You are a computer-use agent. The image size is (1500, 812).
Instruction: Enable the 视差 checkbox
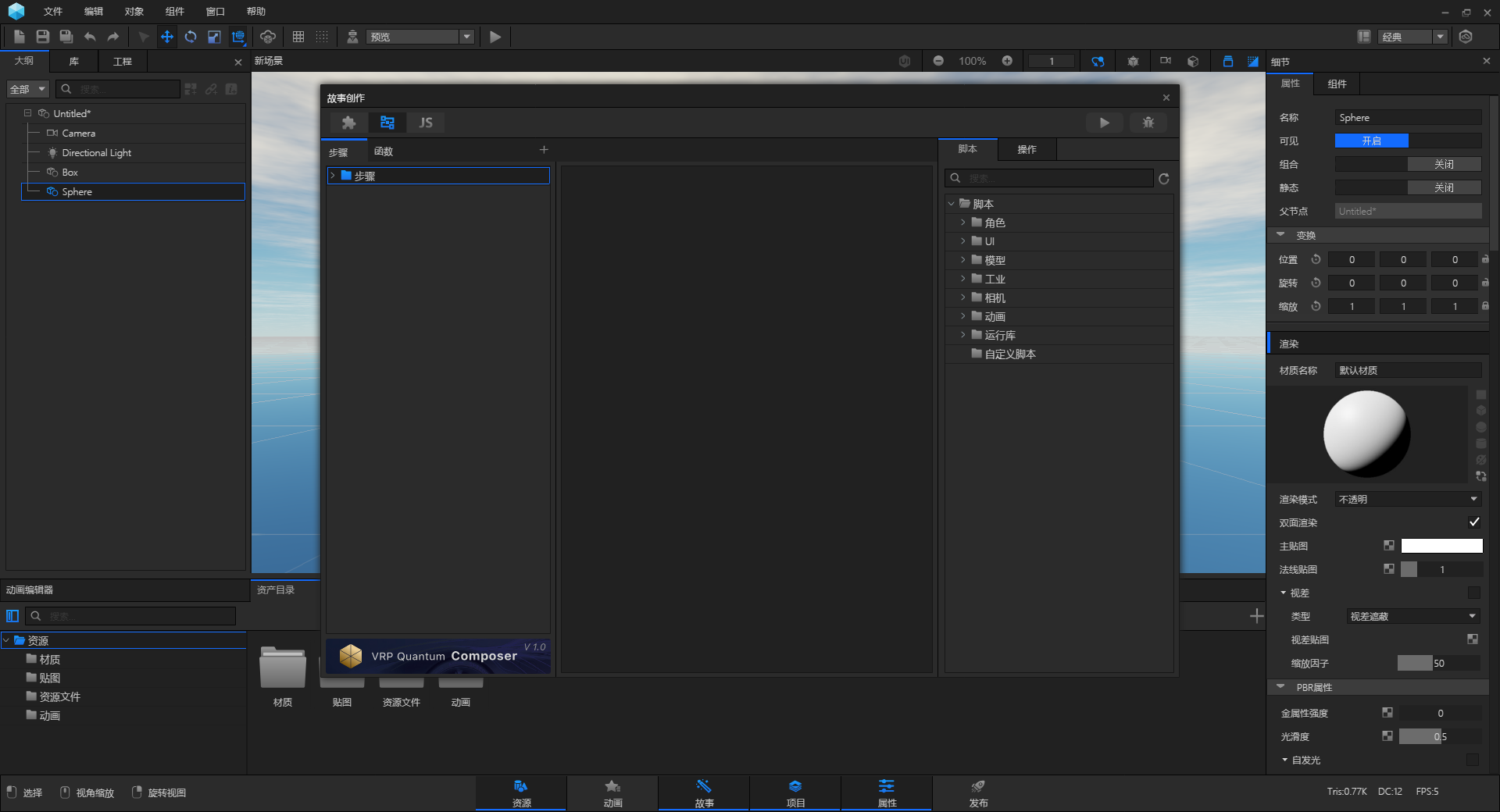click(x=1473, y=593)
